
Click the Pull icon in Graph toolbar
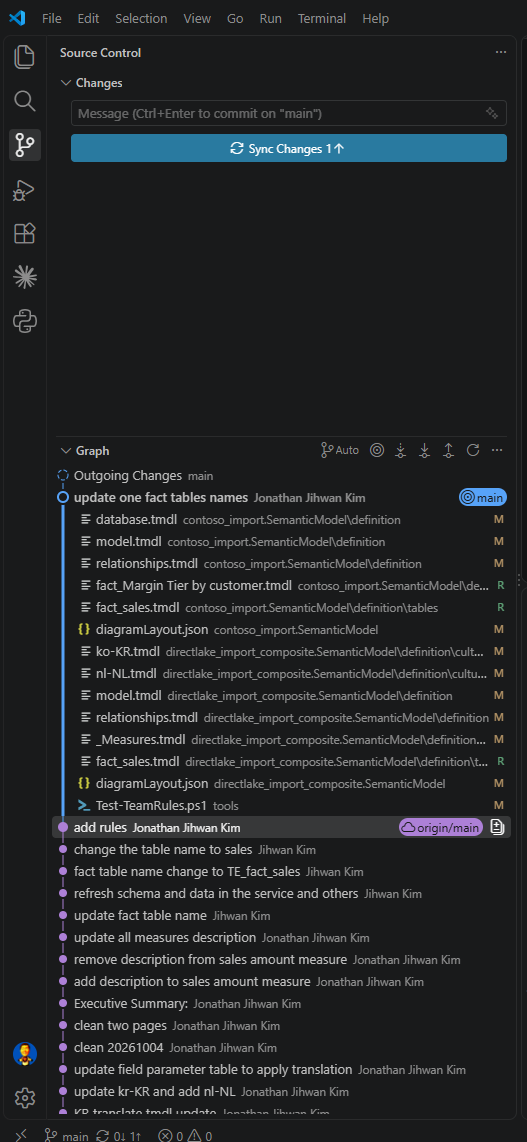tap(424, 450)
